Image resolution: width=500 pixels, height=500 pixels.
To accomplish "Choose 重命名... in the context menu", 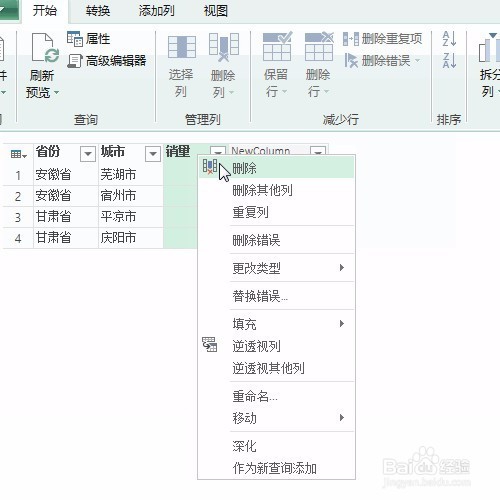I will [x=276, y=396].
